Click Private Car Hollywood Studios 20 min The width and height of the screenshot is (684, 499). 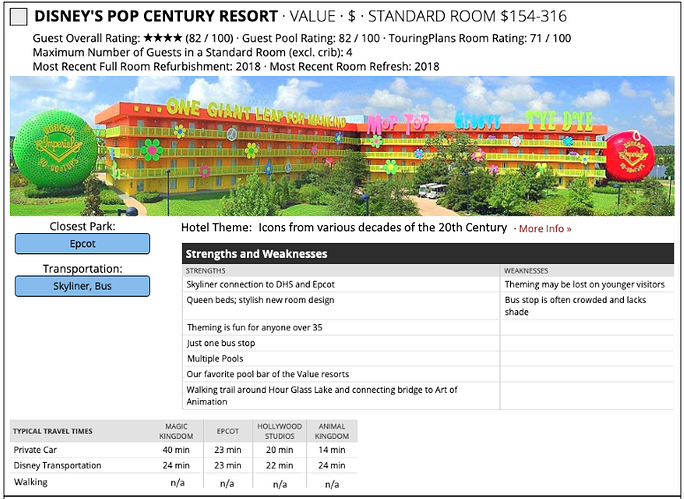(x=280, y=450)
